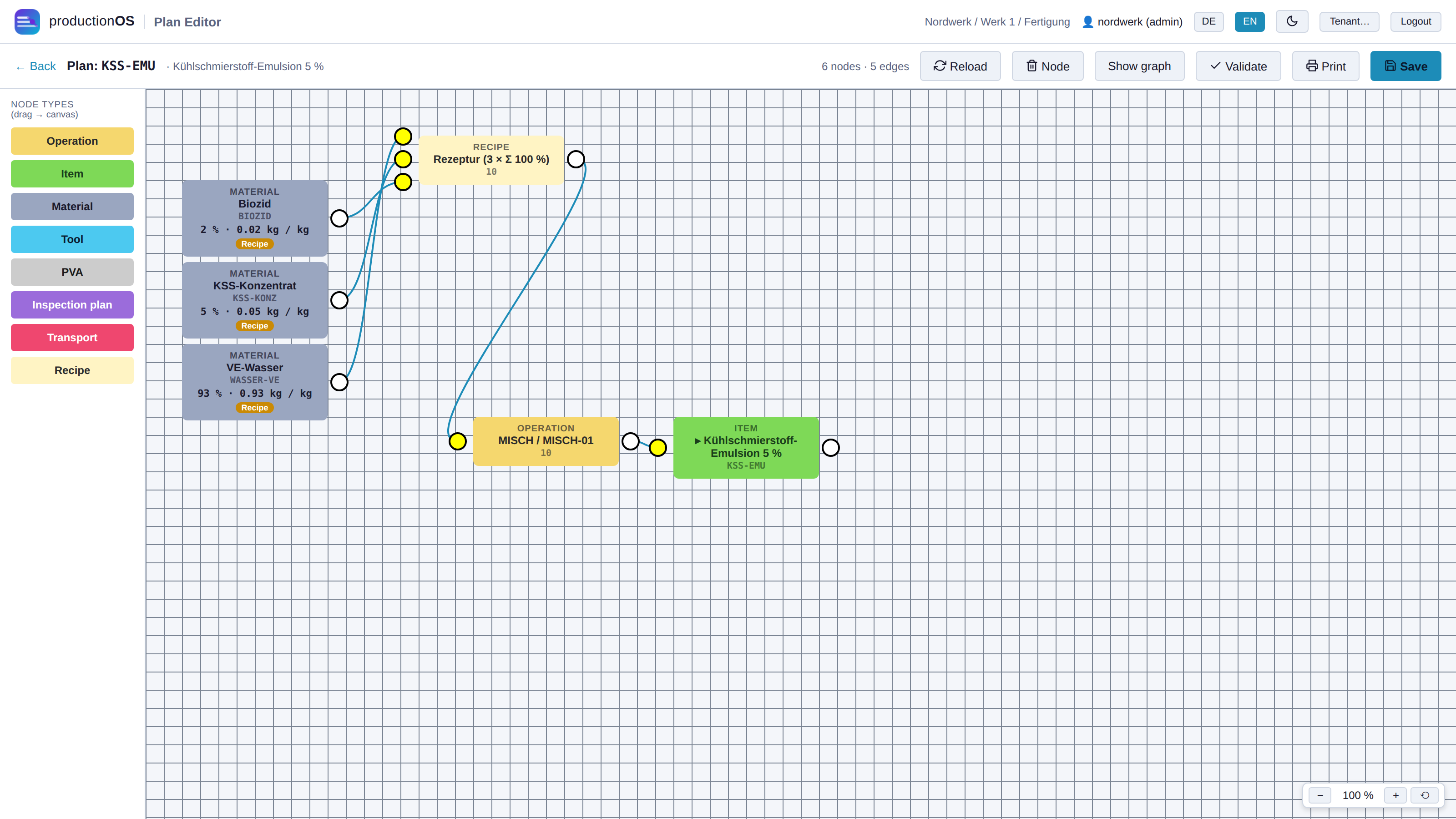Select the VE-Wasser material node
This screenshot has height=819, width=1456.
(x=255, y=382)
